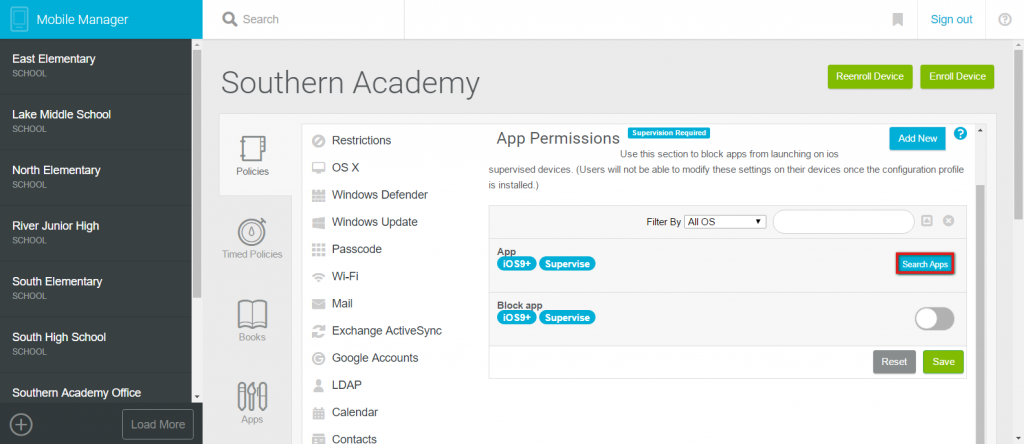The width and height of the screenshot is (1024, 444).
Task: Collapse filter panel with up-arrow icon
Action: pos(926,221)
